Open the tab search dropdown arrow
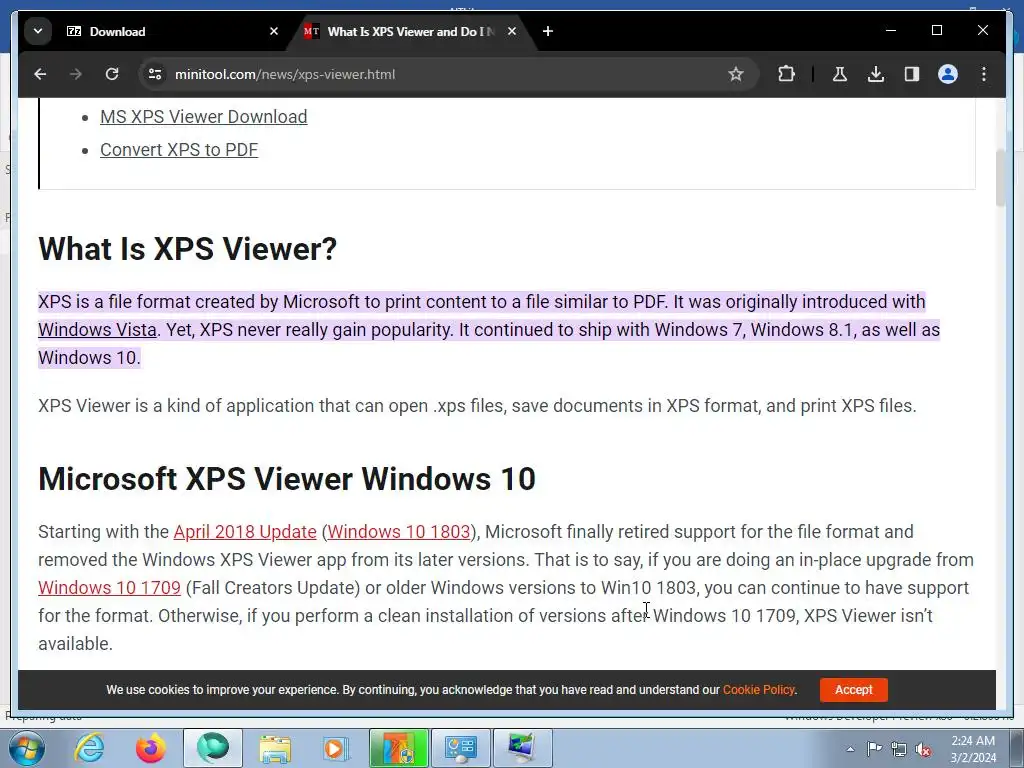The width and height of the screenshot is (1024, 768). 38,31
